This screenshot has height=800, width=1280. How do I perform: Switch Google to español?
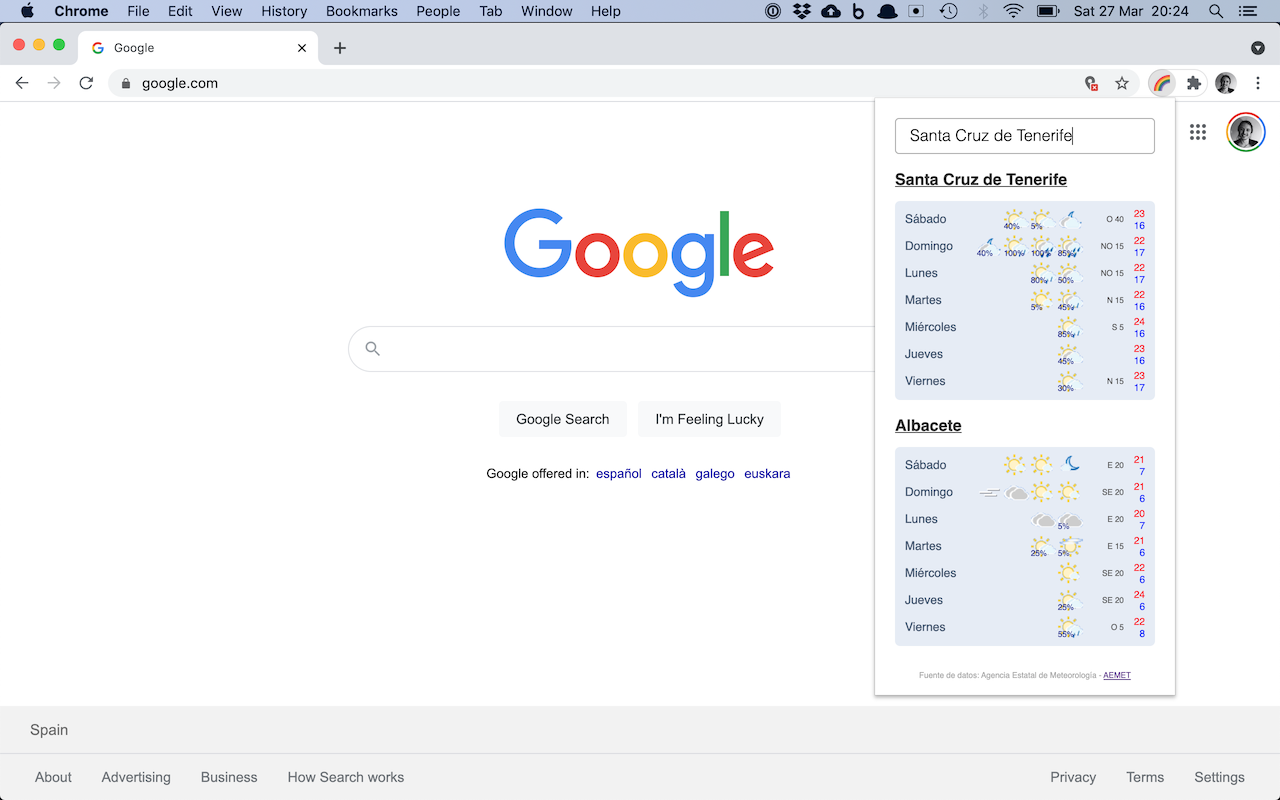(619, 474)
